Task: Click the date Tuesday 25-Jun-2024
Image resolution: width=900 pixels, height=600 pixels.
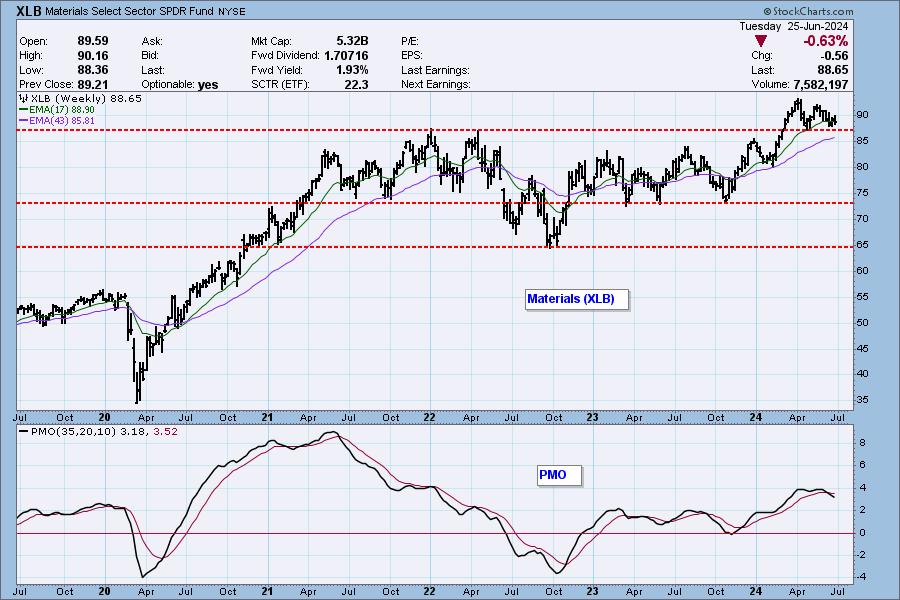Action: tap(793, 26)
